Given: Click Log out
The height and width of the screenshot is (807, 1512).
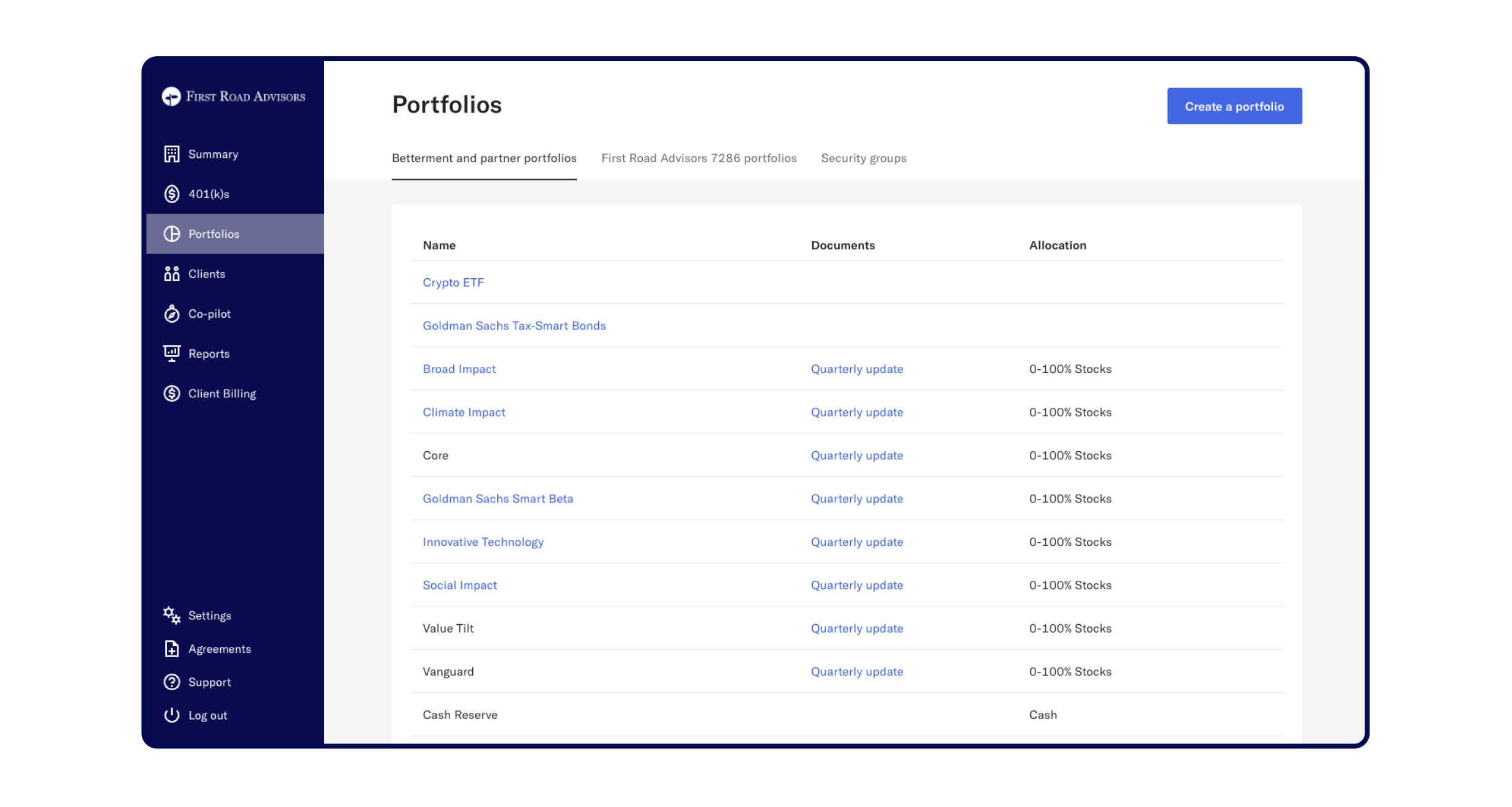Looking at the screenshot, I should pos(208,715).
